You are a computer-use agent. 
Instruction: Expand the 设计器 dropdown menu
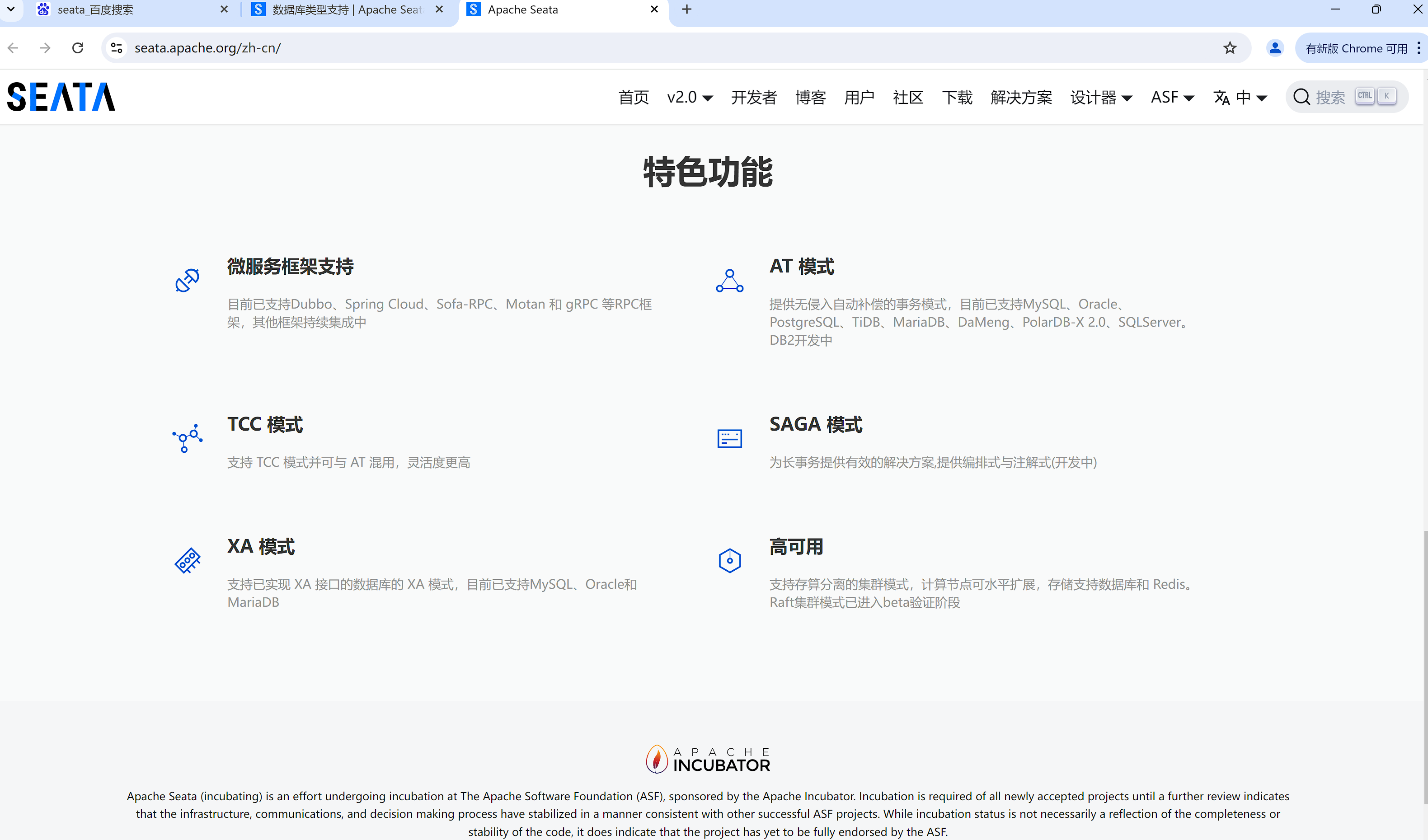(1101, 98)
